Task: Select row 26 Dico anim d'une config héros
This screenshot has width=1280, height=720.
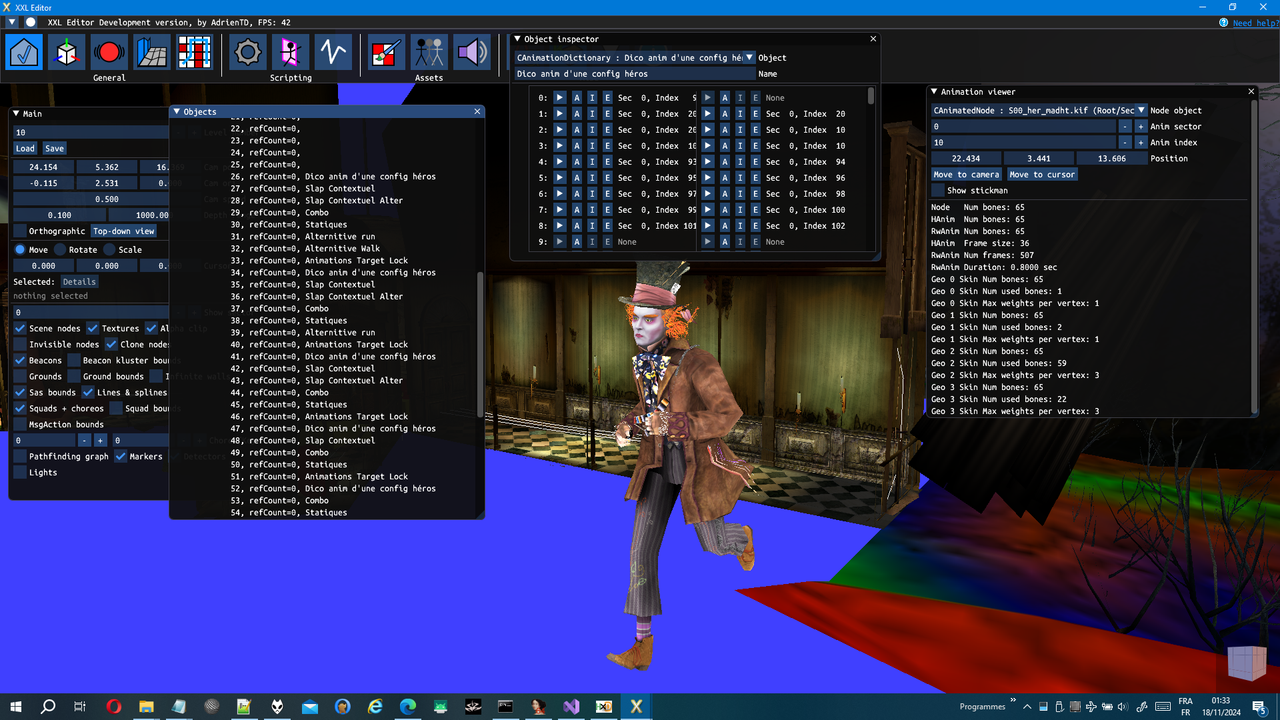Action: 333,176
